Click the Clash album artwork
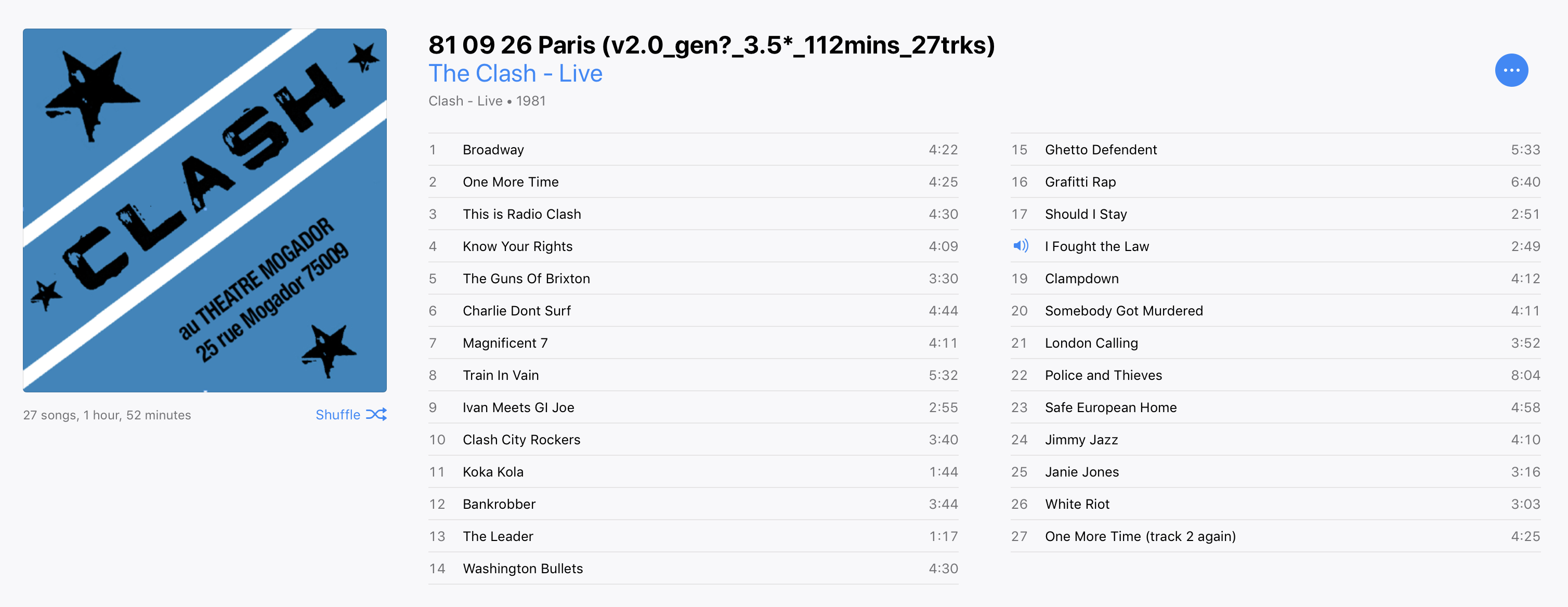 [x=204, y=210]
